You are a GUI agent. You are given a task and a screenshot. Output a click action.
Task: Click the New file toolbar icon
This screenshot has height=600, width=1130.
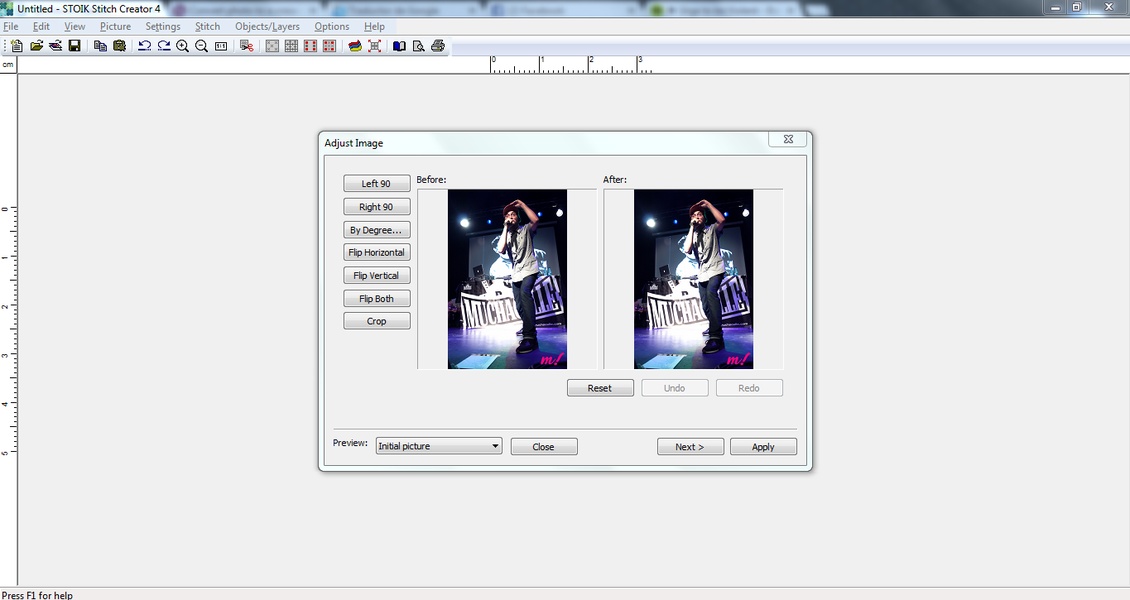[x=17, y=46]
